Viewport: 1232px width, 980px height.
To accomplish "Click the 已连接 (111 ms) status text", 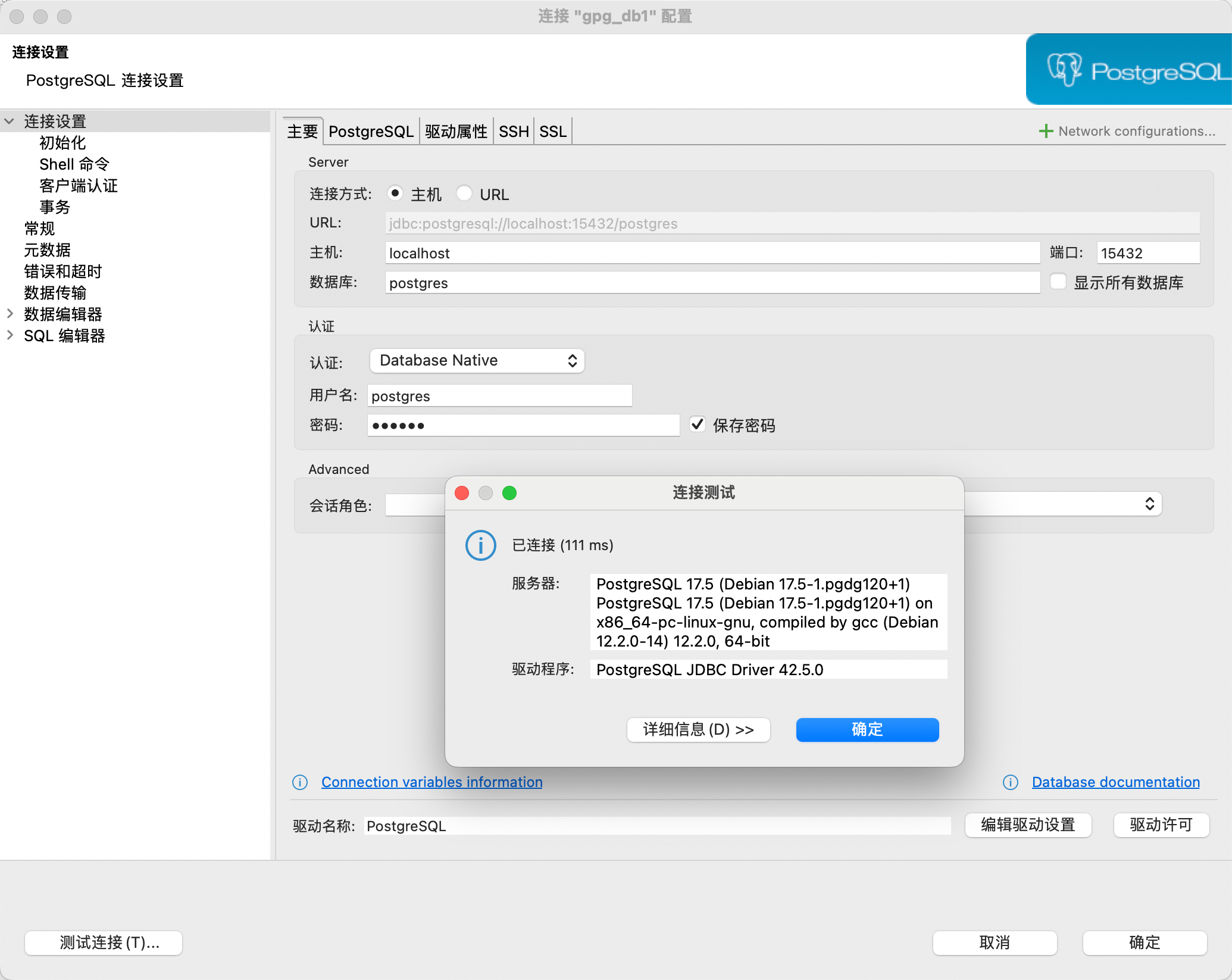I will 562,545.
